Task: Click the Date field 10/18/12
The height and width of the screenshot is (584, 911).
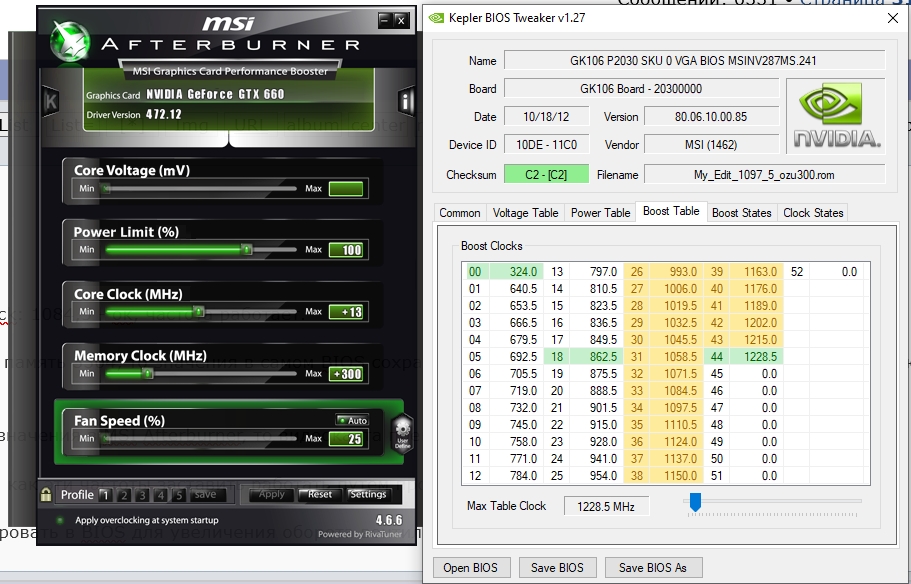Action: tap(546, 117)
